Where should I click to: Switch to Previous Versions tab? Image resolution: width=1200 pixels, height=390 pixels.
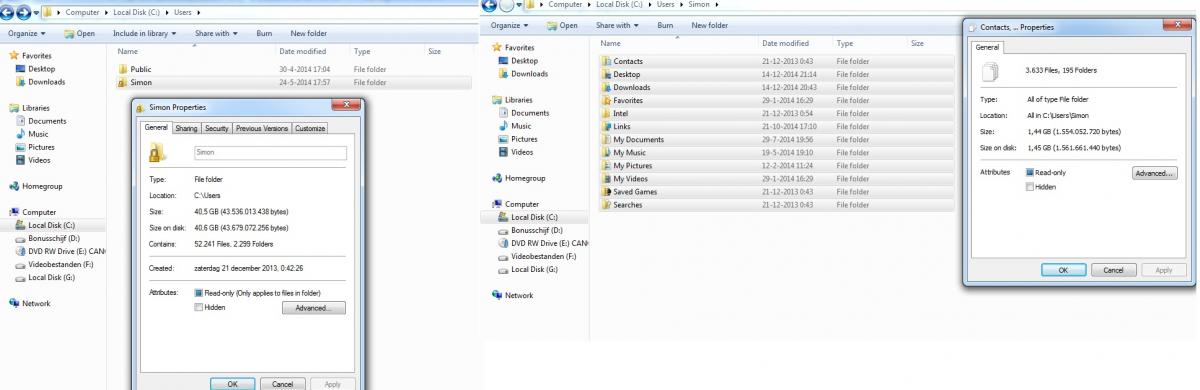(x=262, y=128)
